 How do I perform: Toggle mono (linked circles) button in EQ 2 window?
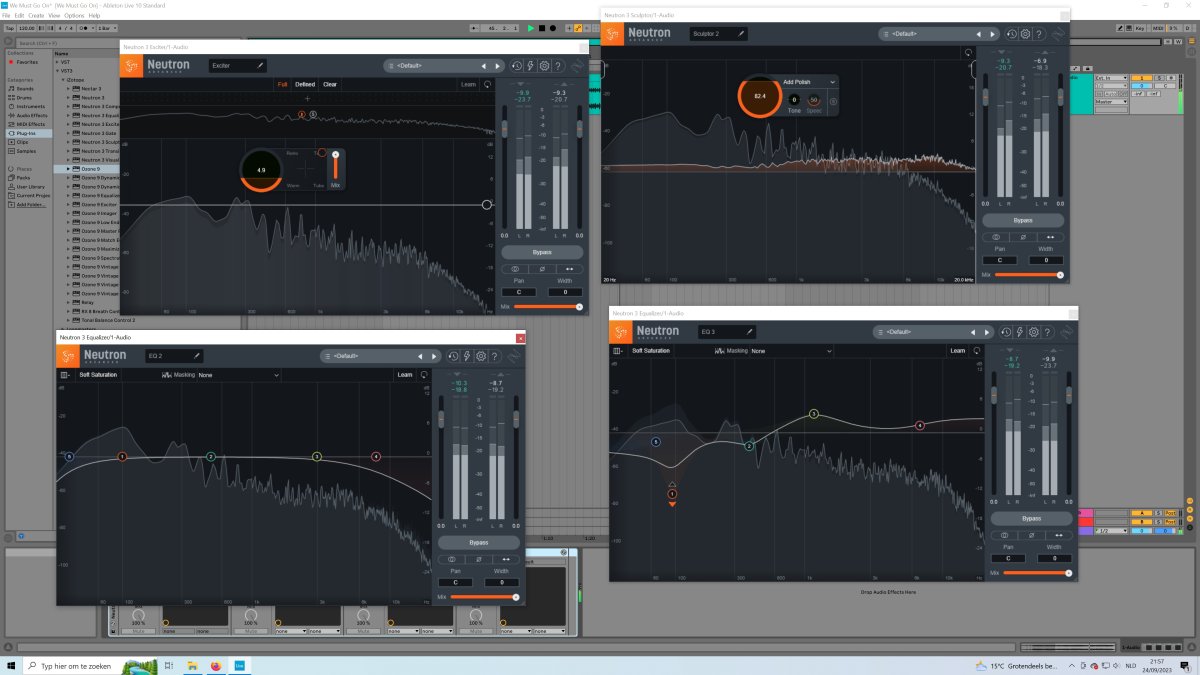pos(452,559)
